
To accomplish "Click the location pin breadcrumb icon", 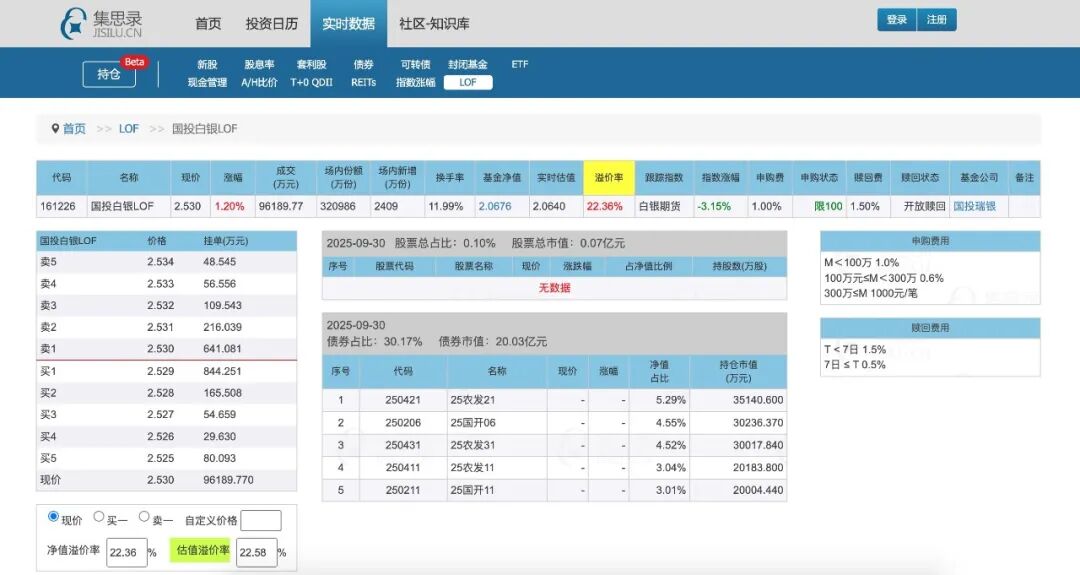I will click(x=55, y=128).
